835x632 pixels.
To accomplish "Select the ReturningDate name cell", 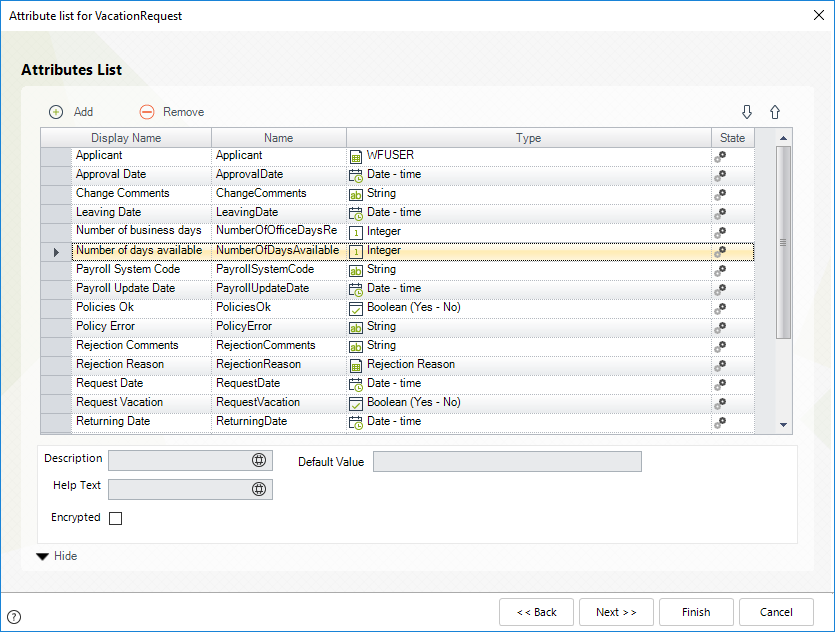I will [279, 422].
